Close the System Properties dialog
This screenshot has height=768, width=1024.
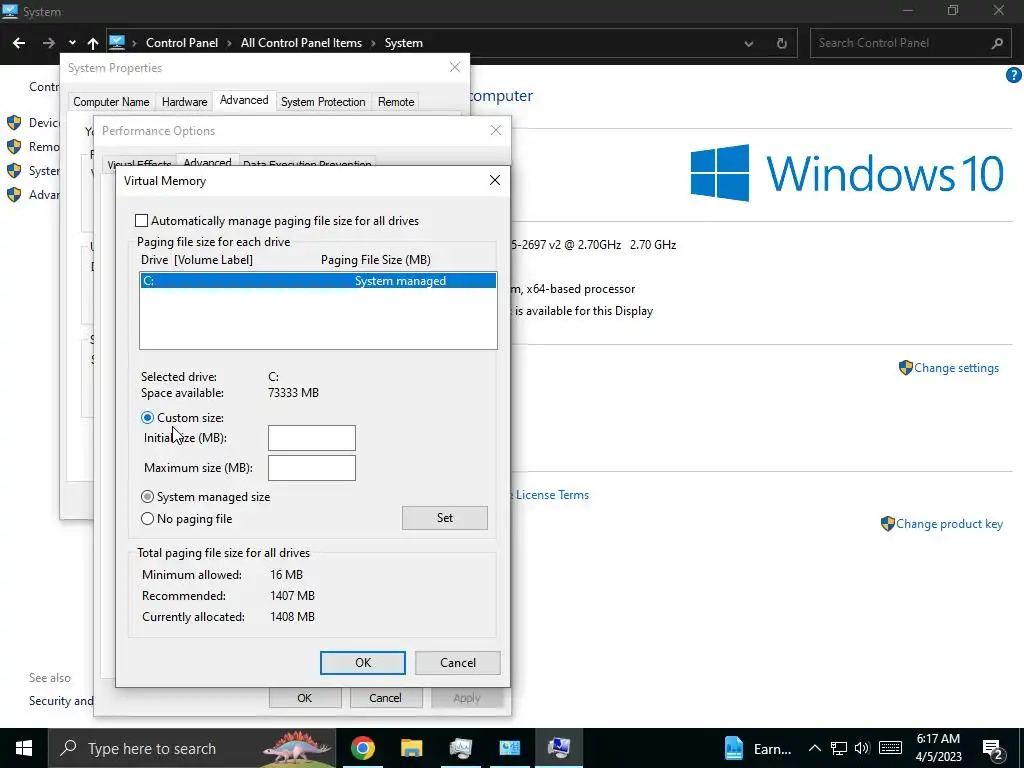coord(455,67)
